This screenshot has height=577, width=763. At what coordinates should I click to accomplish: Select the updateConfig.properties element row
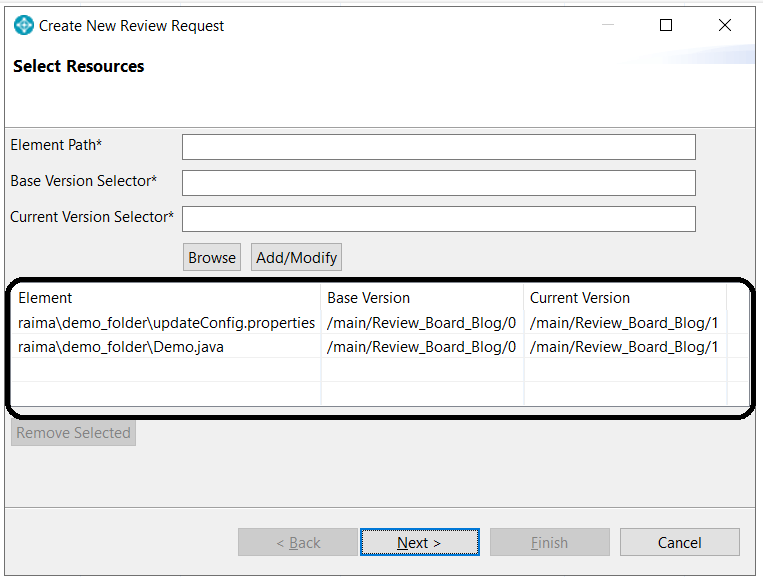pos(380,323)
